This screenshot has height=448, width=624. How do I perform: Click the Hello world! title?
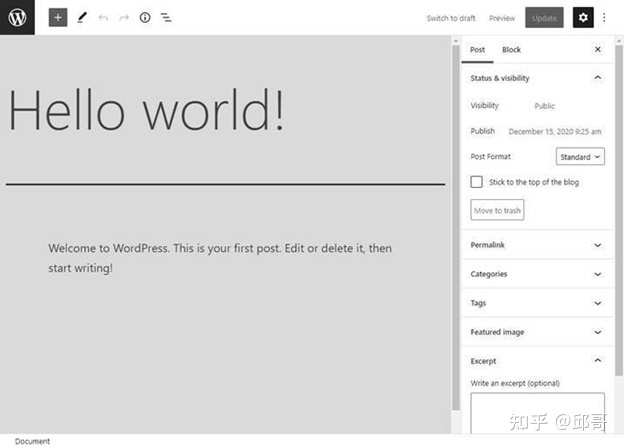pos(146,109)
